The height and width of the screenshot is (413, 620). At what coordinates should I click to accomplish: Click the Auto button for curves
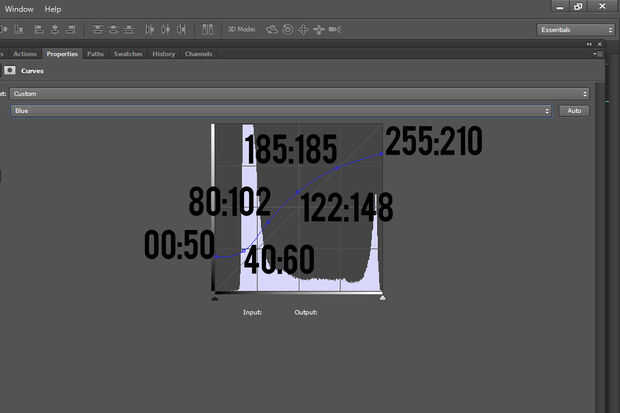(x=574, y=111)
